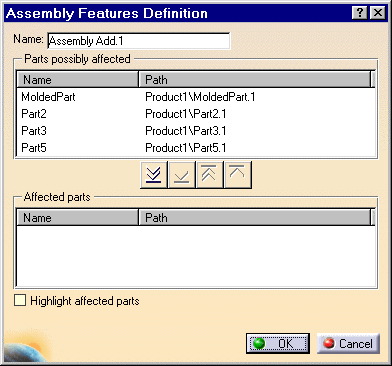Click the move selected part up icon

(x=238, y=175)
